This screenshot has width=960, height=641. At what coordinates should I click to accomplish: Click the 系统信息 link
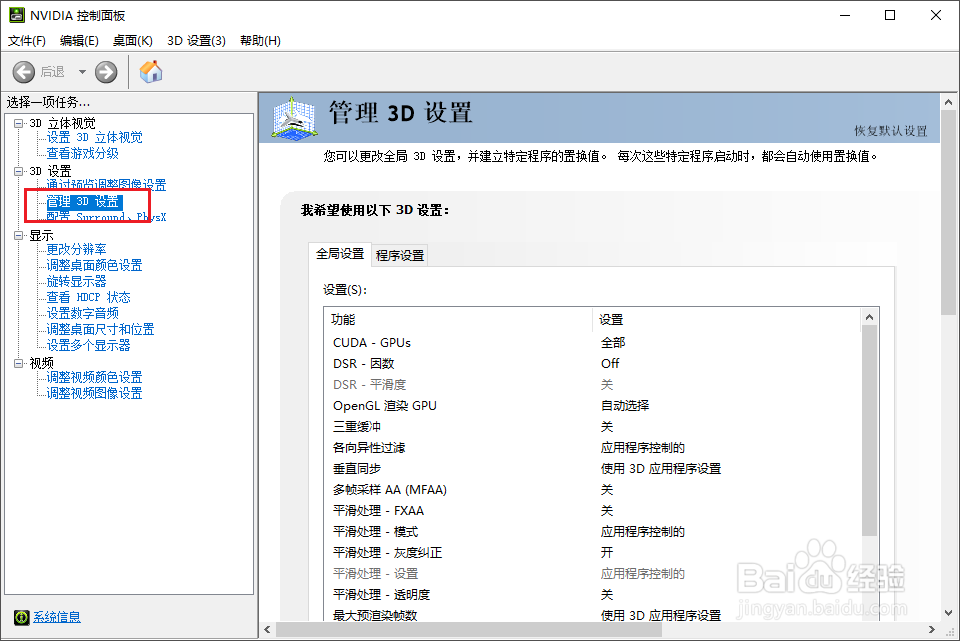[x=57, y=617]
